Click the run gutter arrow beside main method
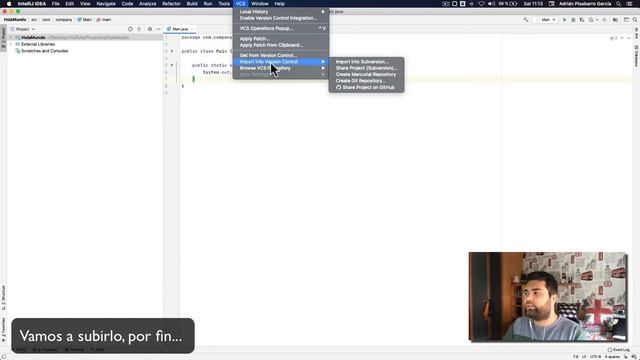Screen dimensions: 640x360 click(x=172, y=65)
